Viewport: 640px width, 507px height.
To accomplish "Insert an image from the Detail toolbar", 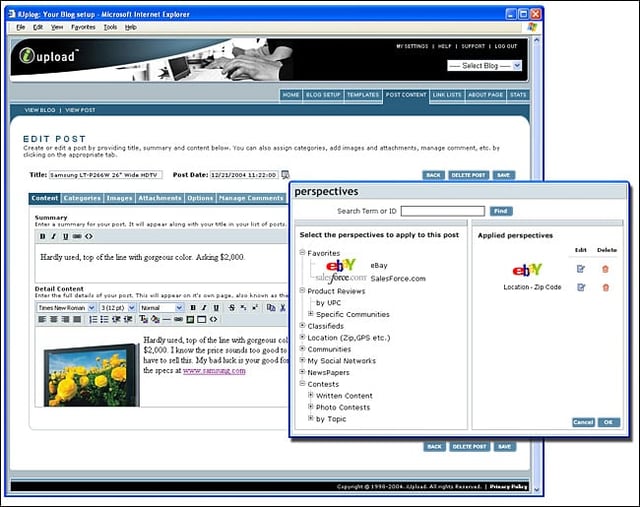I will (x=190, y=319).
